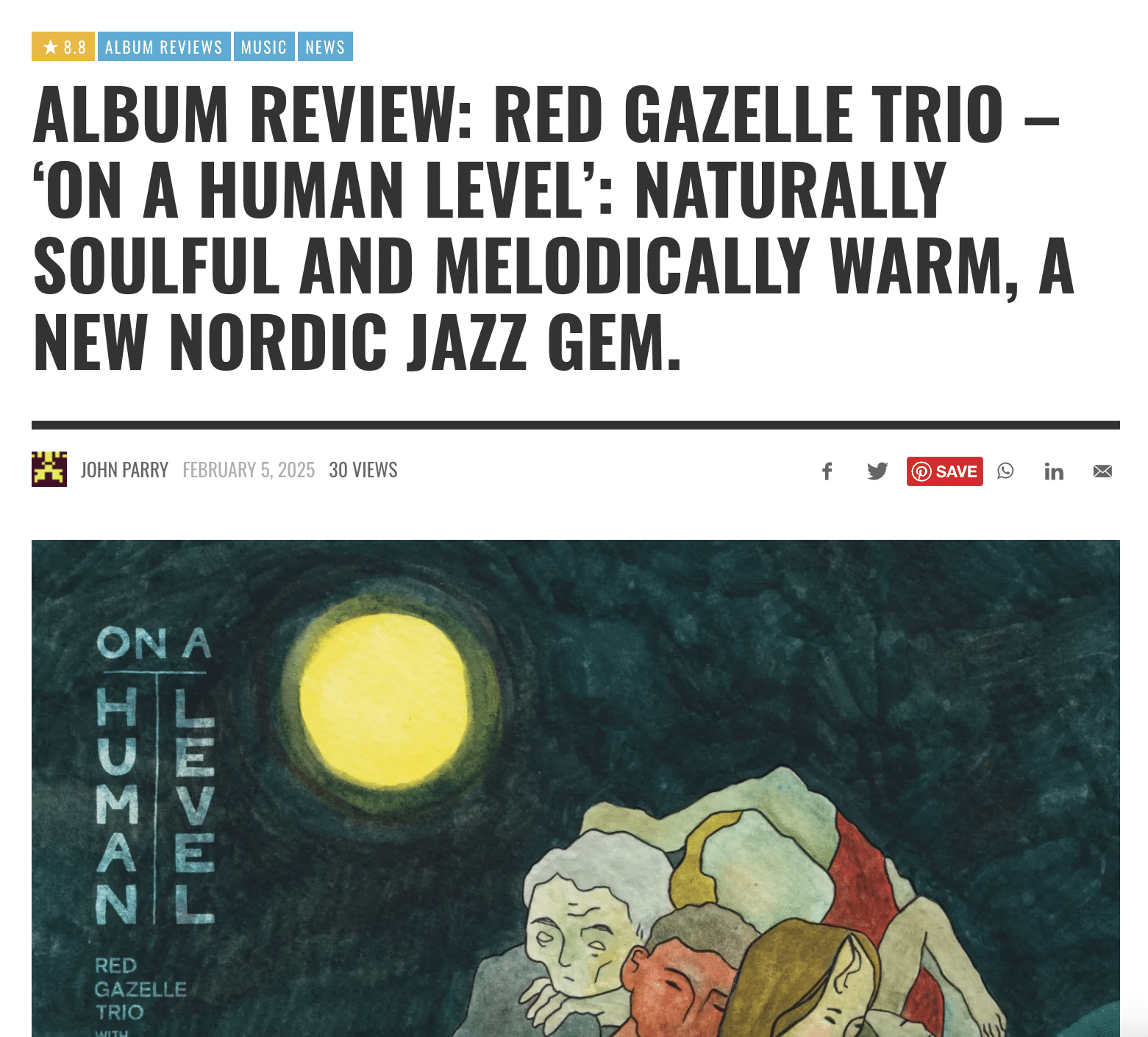Share the article via WhatsApp
The height and width of the screenshot is (1037, 1148).
[x=1005, y=471]
